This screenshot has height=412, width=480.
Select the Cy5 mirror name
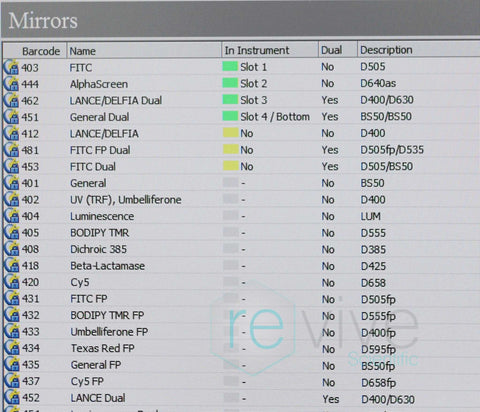[80, 282]
